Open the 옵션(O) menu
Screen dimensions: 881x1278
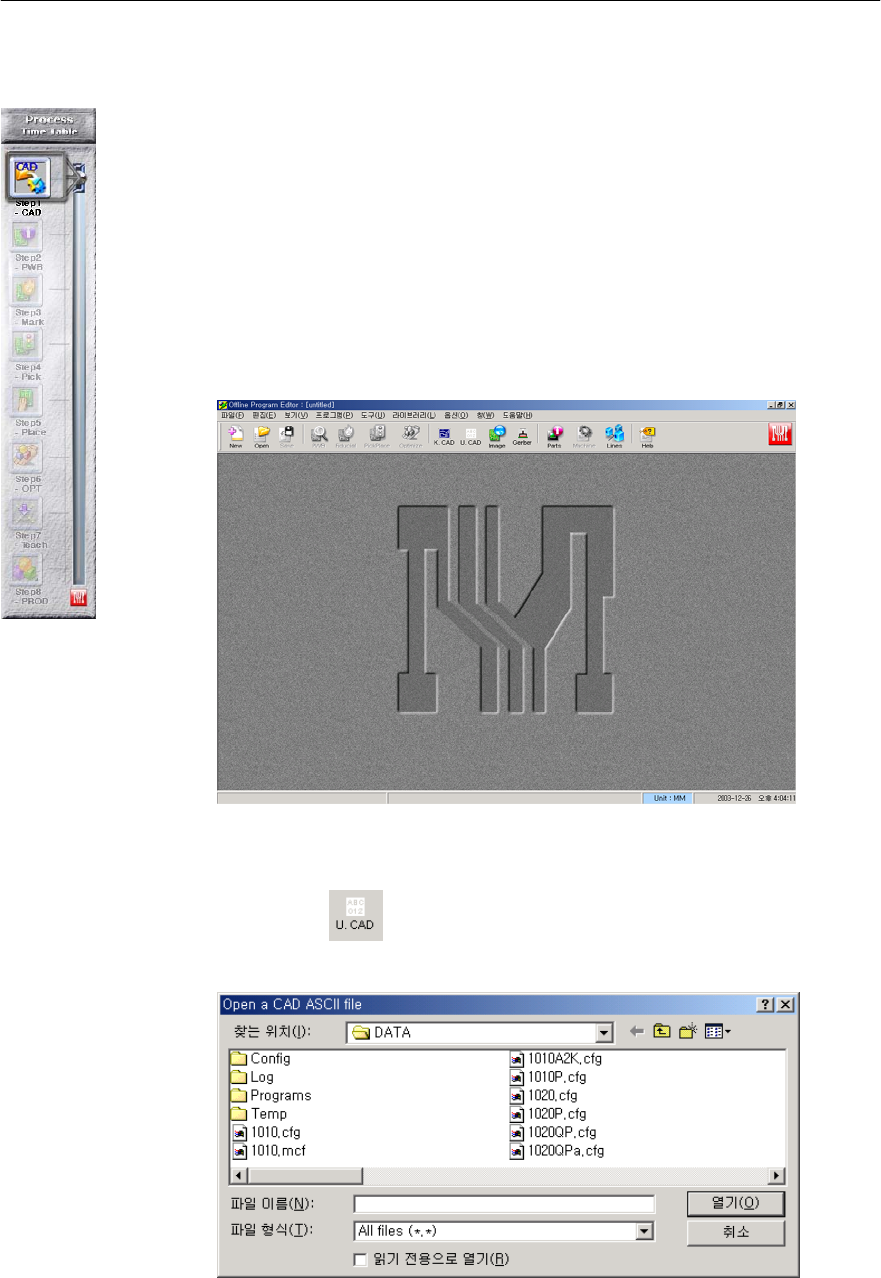(456, 415)
